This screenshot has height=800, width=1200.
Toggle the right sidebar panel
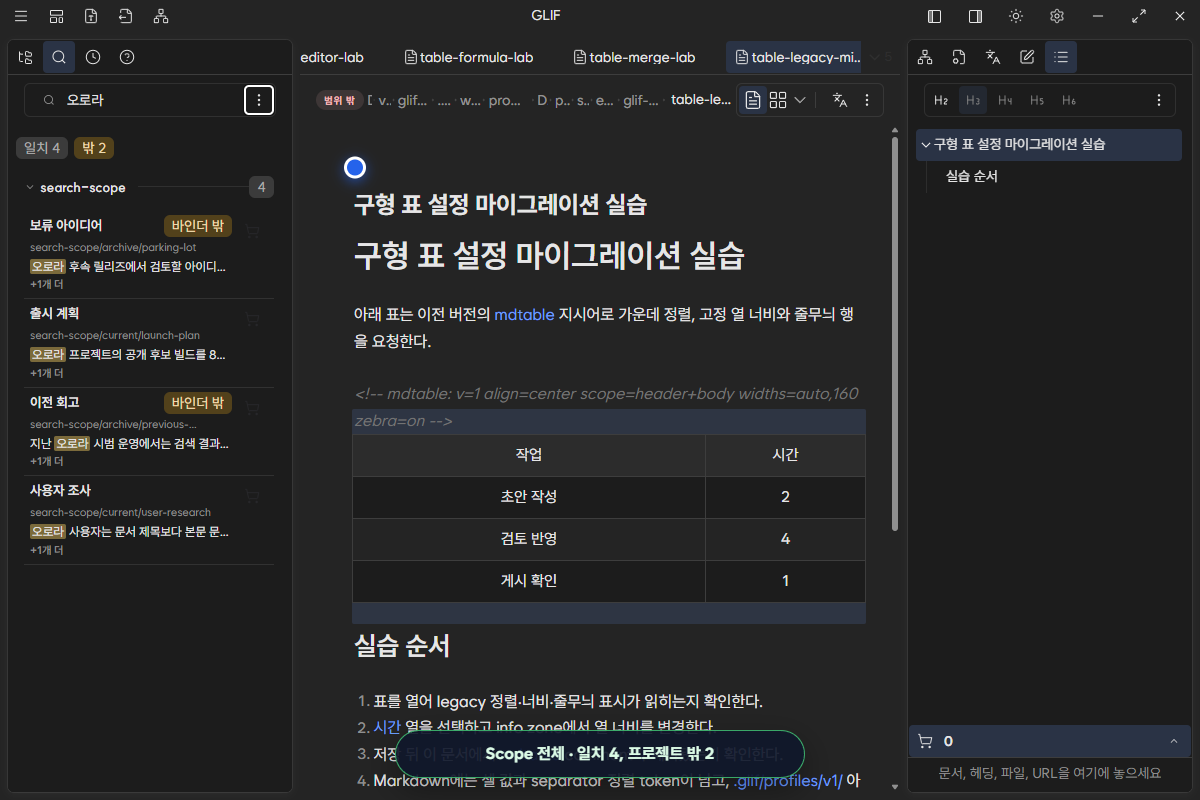[975, 16]
